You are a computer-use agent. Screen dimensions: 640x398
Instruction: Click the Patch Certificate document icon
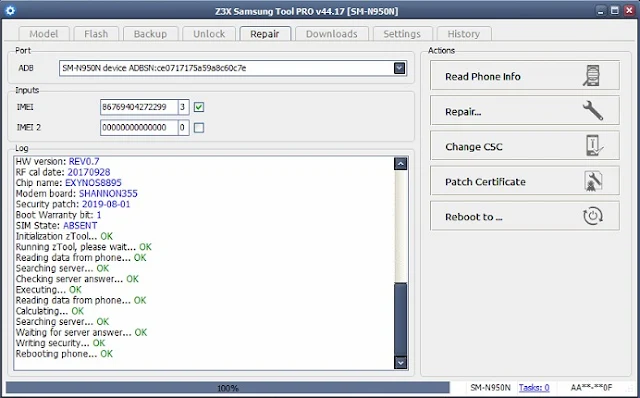click(x=593, y=181)
